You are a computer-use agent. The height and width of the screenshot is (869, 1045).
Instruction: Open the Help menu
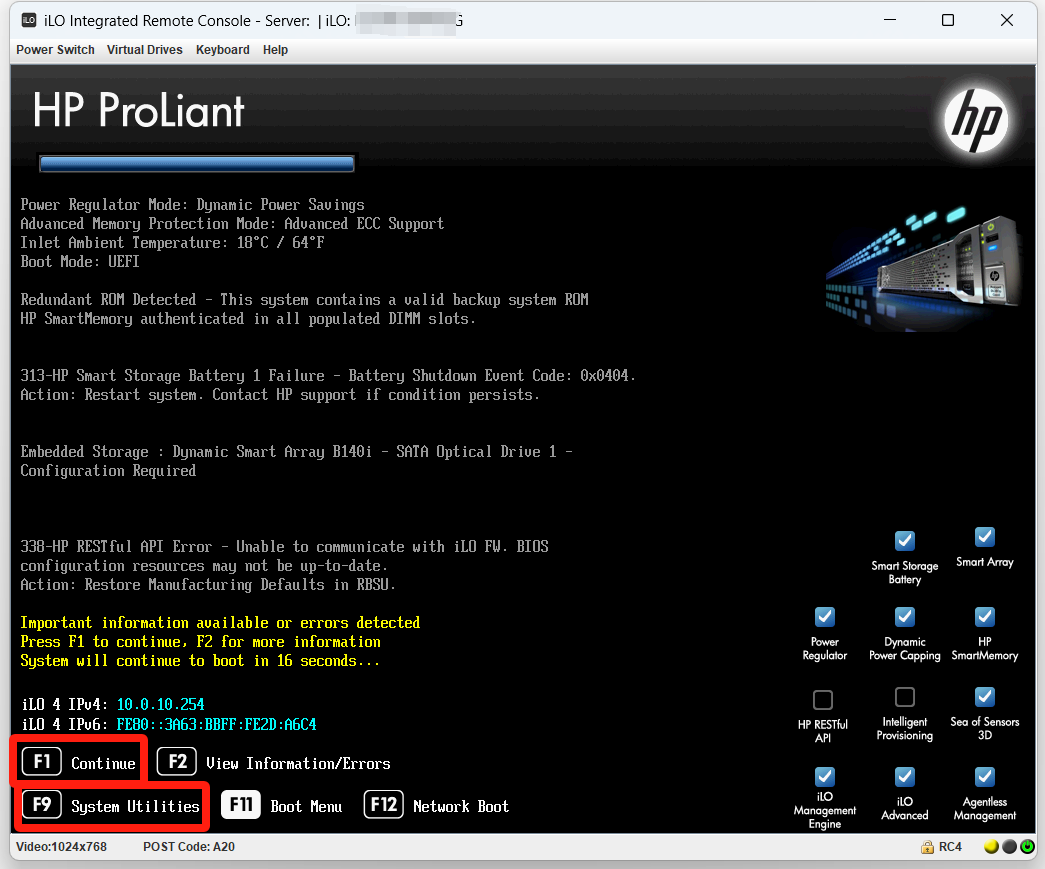(x=275, y=50)
